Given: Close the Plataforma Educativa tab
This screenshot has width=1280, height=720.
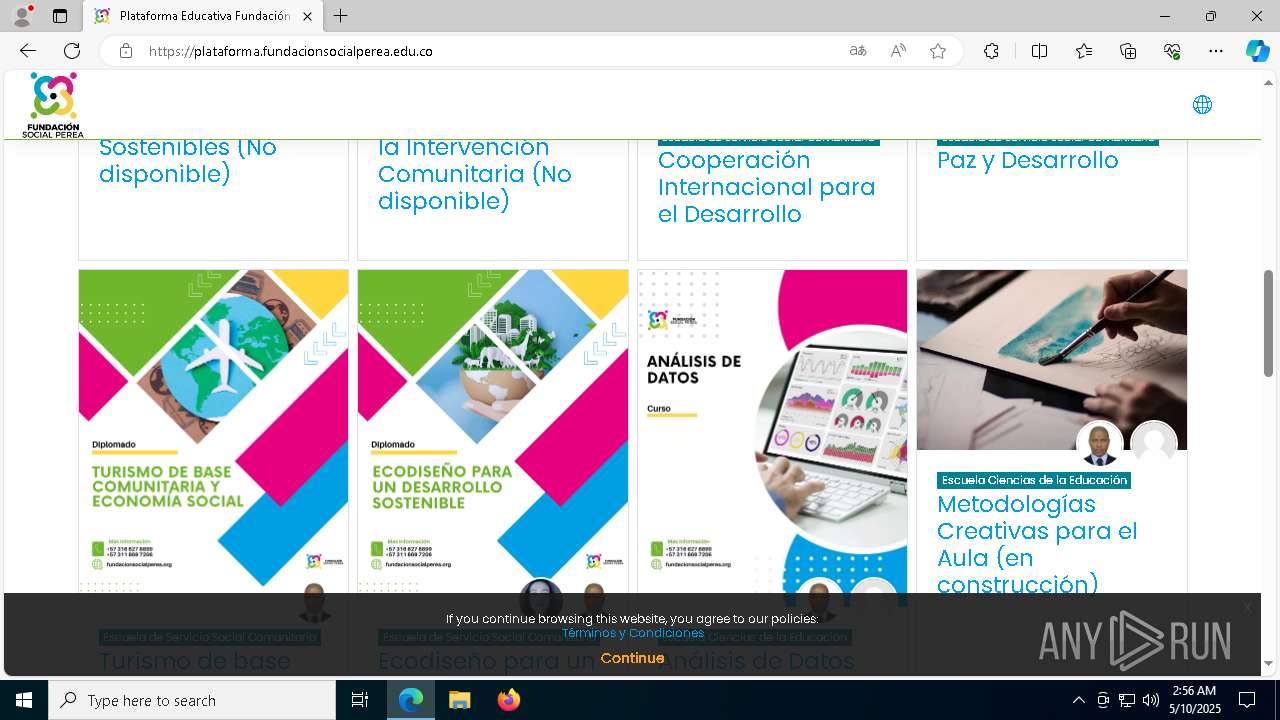Looking at the screenshot, I should [307, 16].
